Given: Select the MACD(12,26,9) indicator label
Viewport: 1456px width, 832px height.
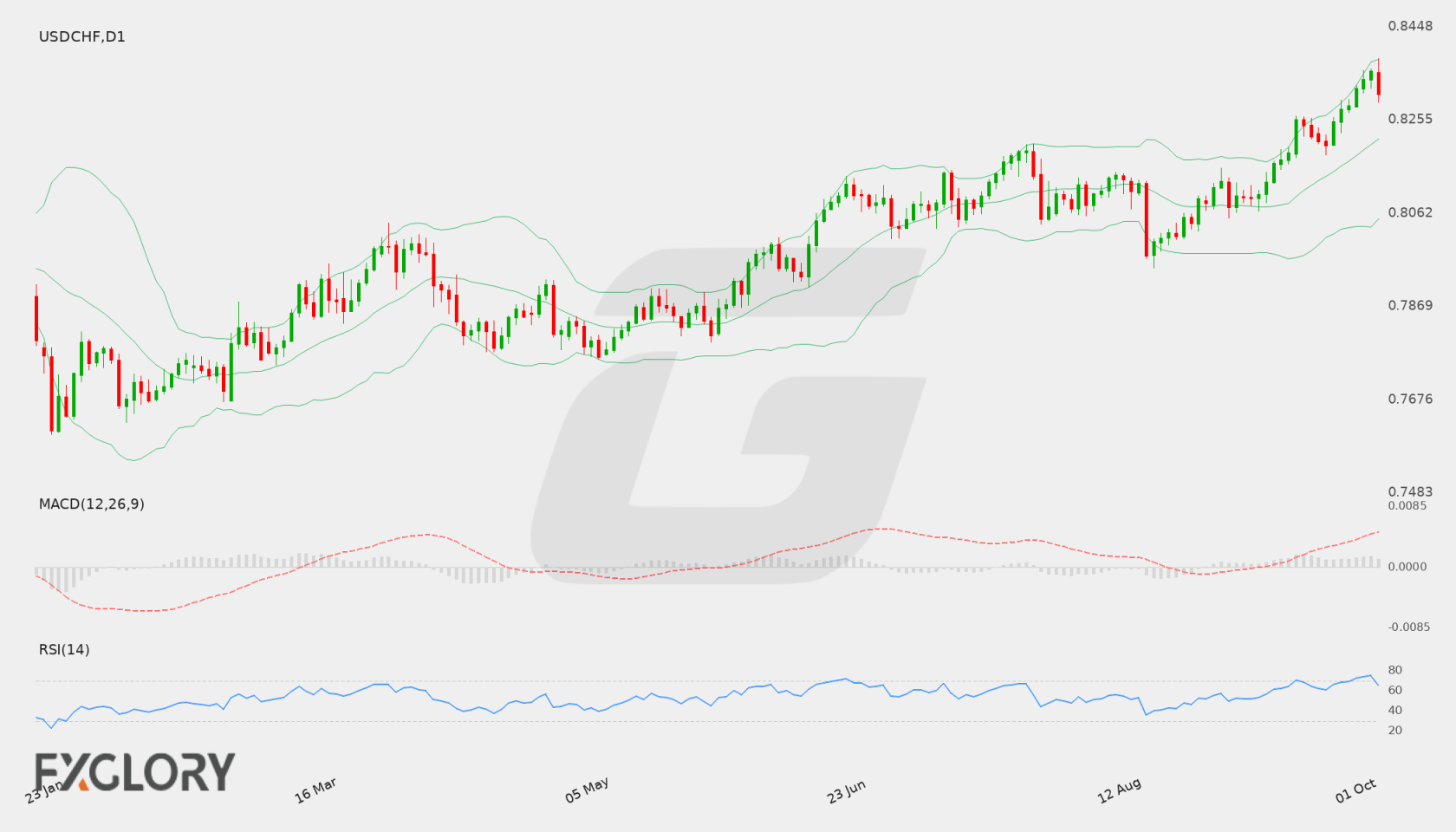Looking at the screenshot, I should [x=91, y=504].
